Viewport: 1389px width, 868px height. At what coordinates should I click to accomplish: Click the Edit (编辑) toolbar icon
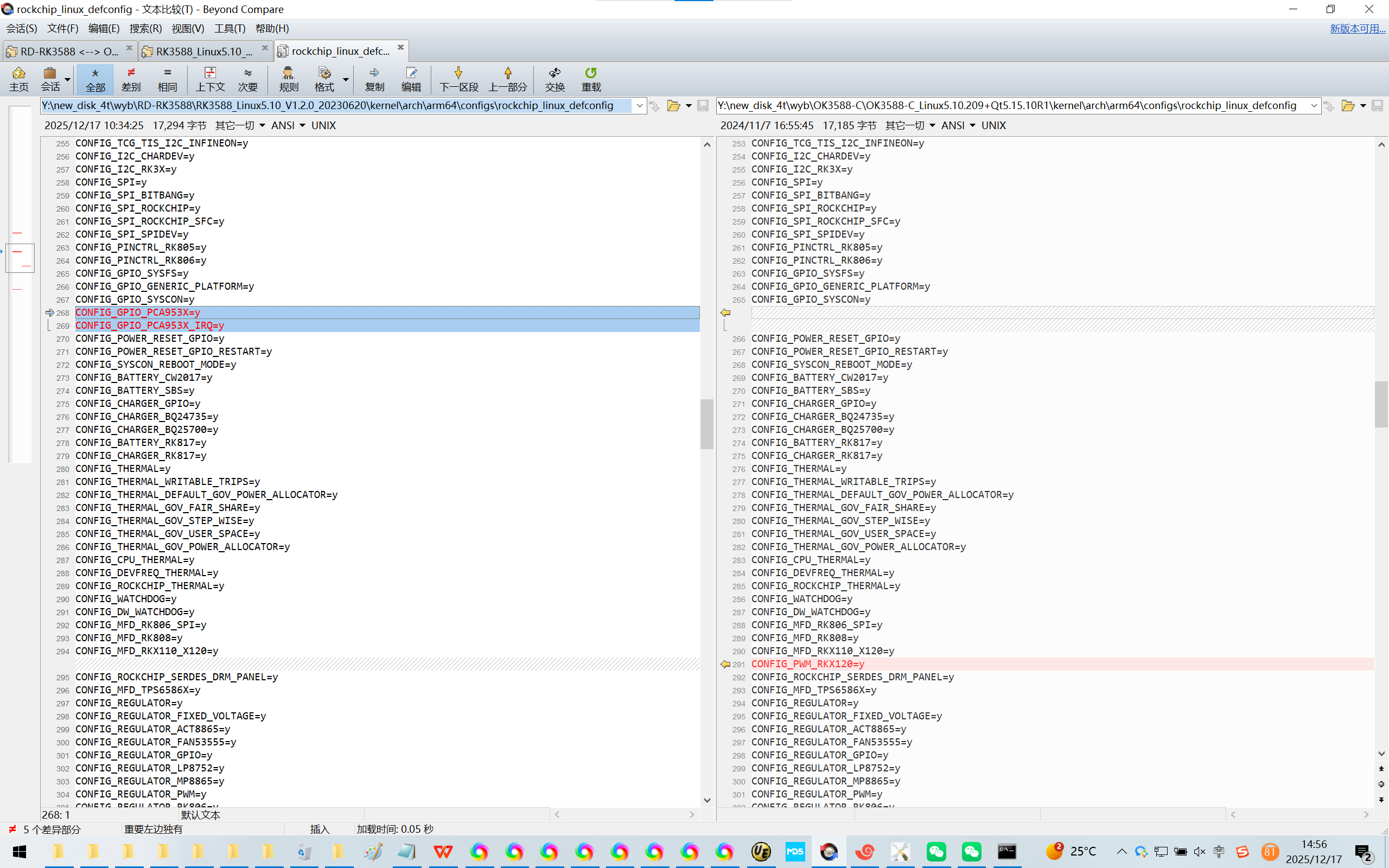point(410,79)
